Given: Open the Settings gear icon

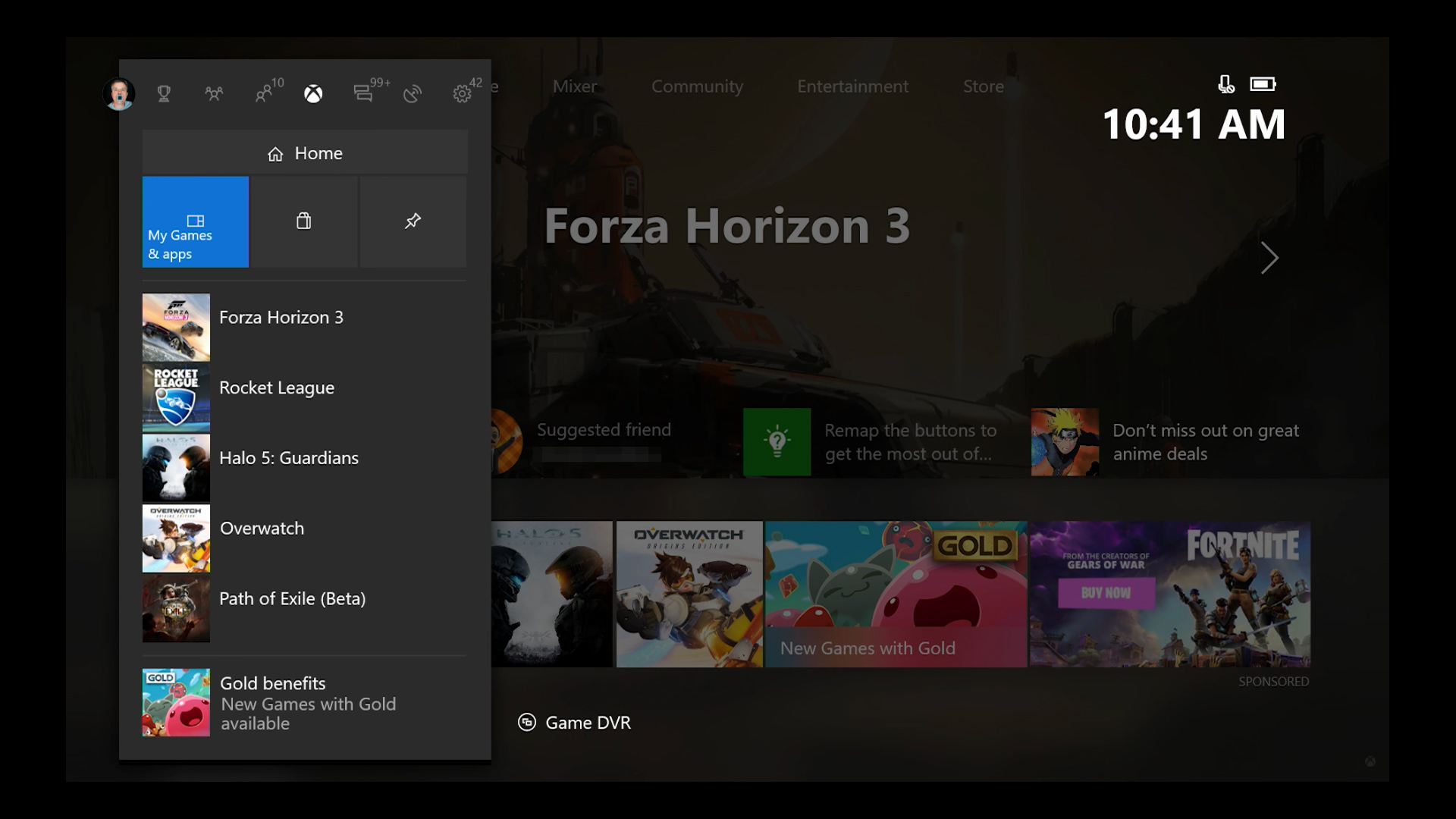Looking at the screenshot, I should pos(462,94).
